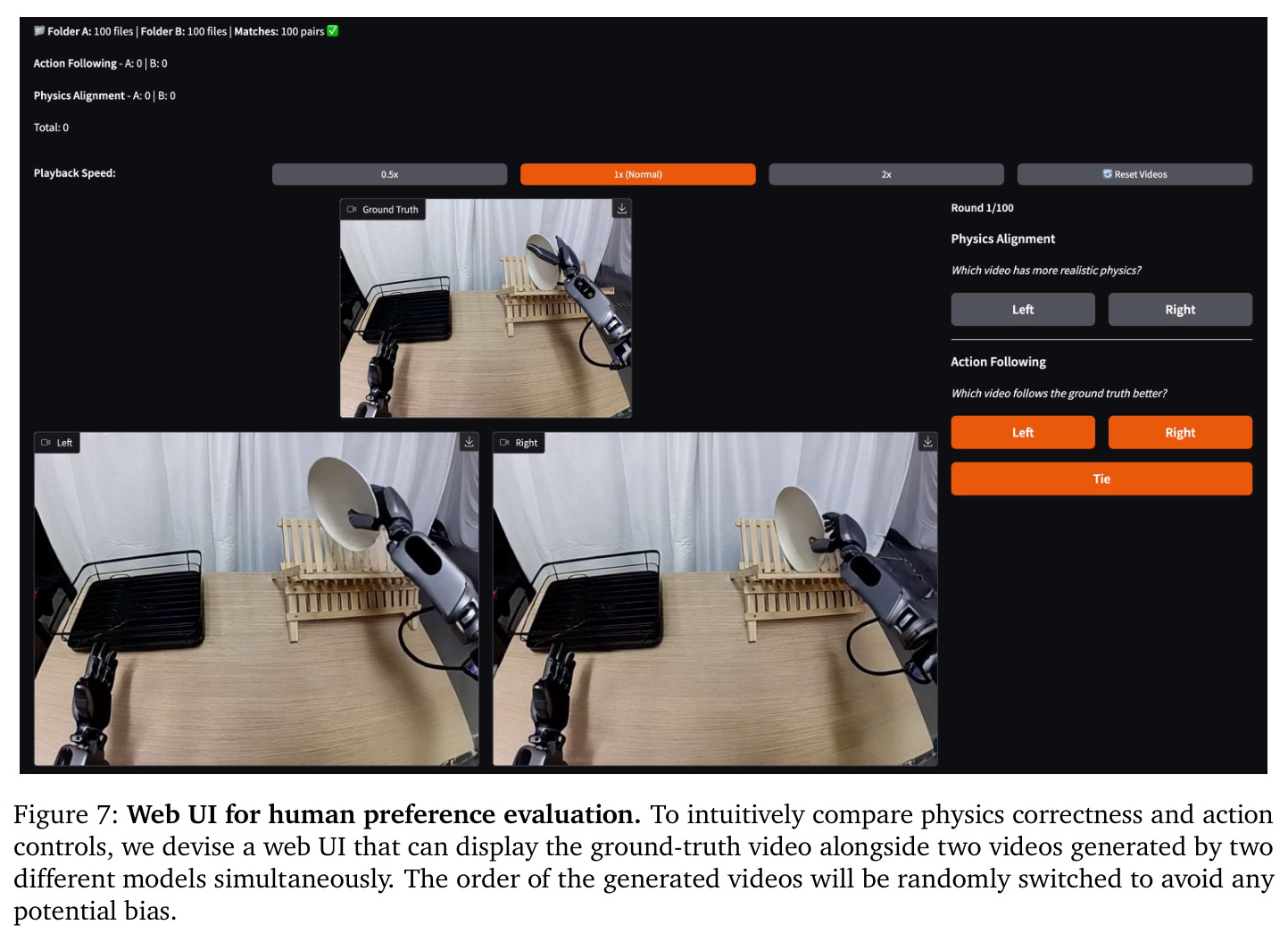Image resolution: width=1288 pixels, height=933 pixels.
Task: Set playback speed to 2x
Action: (x=886, y=174)
